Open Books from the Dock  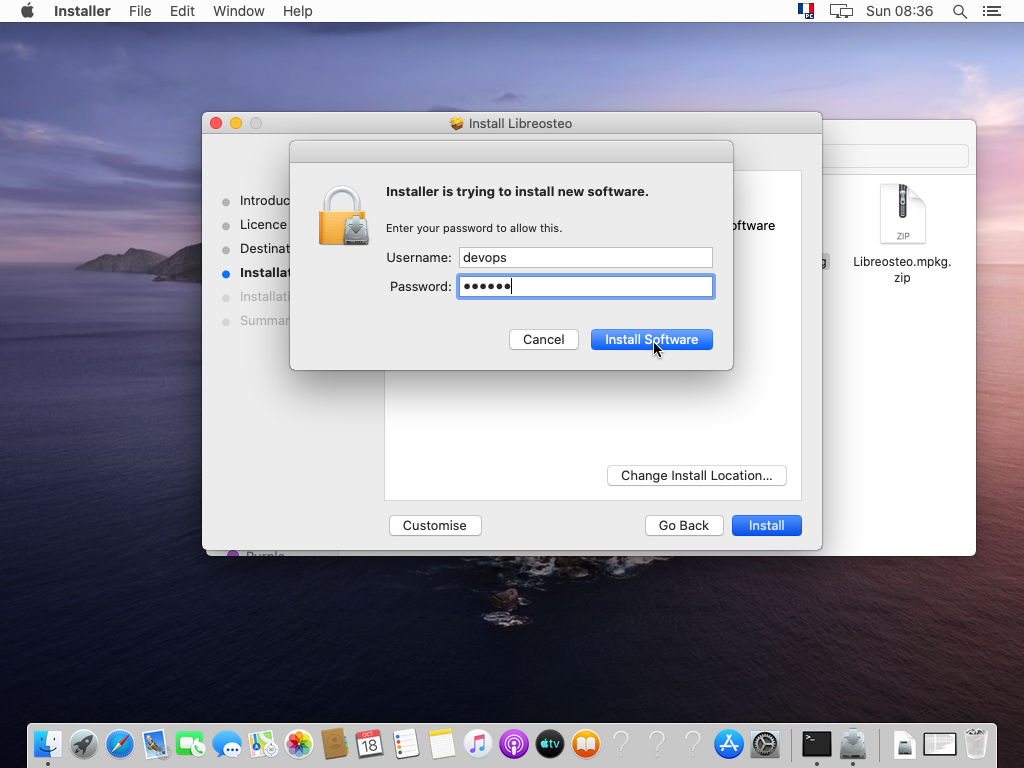point(585,744)
